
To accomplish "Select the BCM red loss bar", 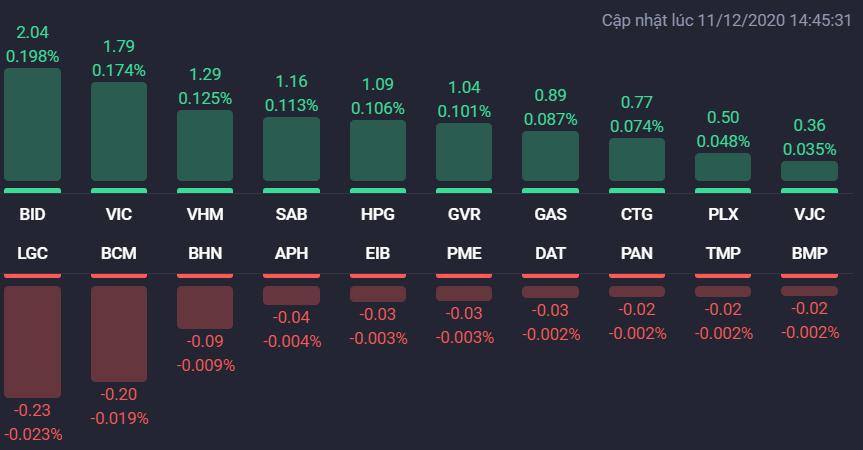I will pos(119,333).
